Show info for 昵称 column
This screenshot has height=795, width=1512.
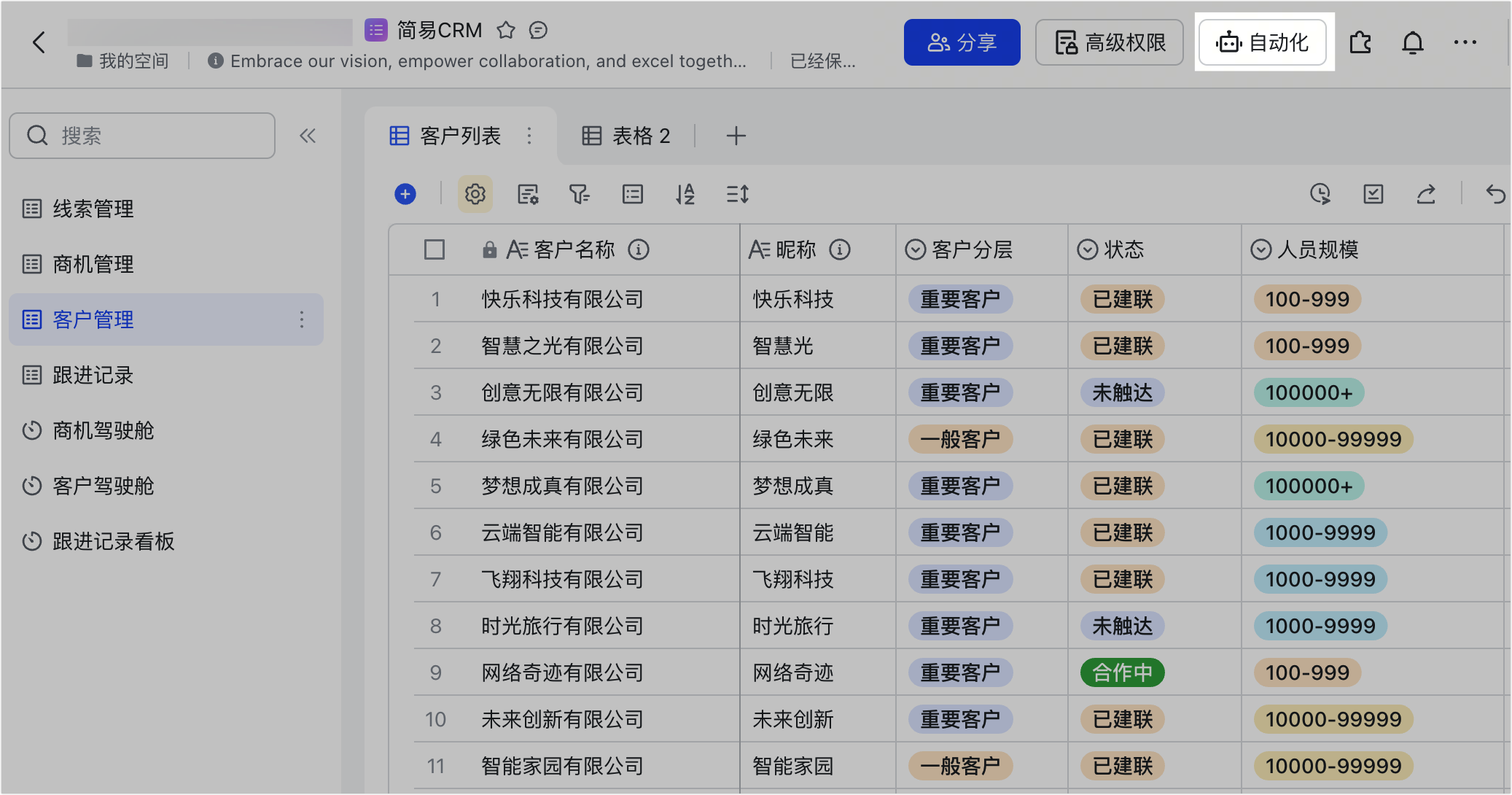(x=840, y=249)
